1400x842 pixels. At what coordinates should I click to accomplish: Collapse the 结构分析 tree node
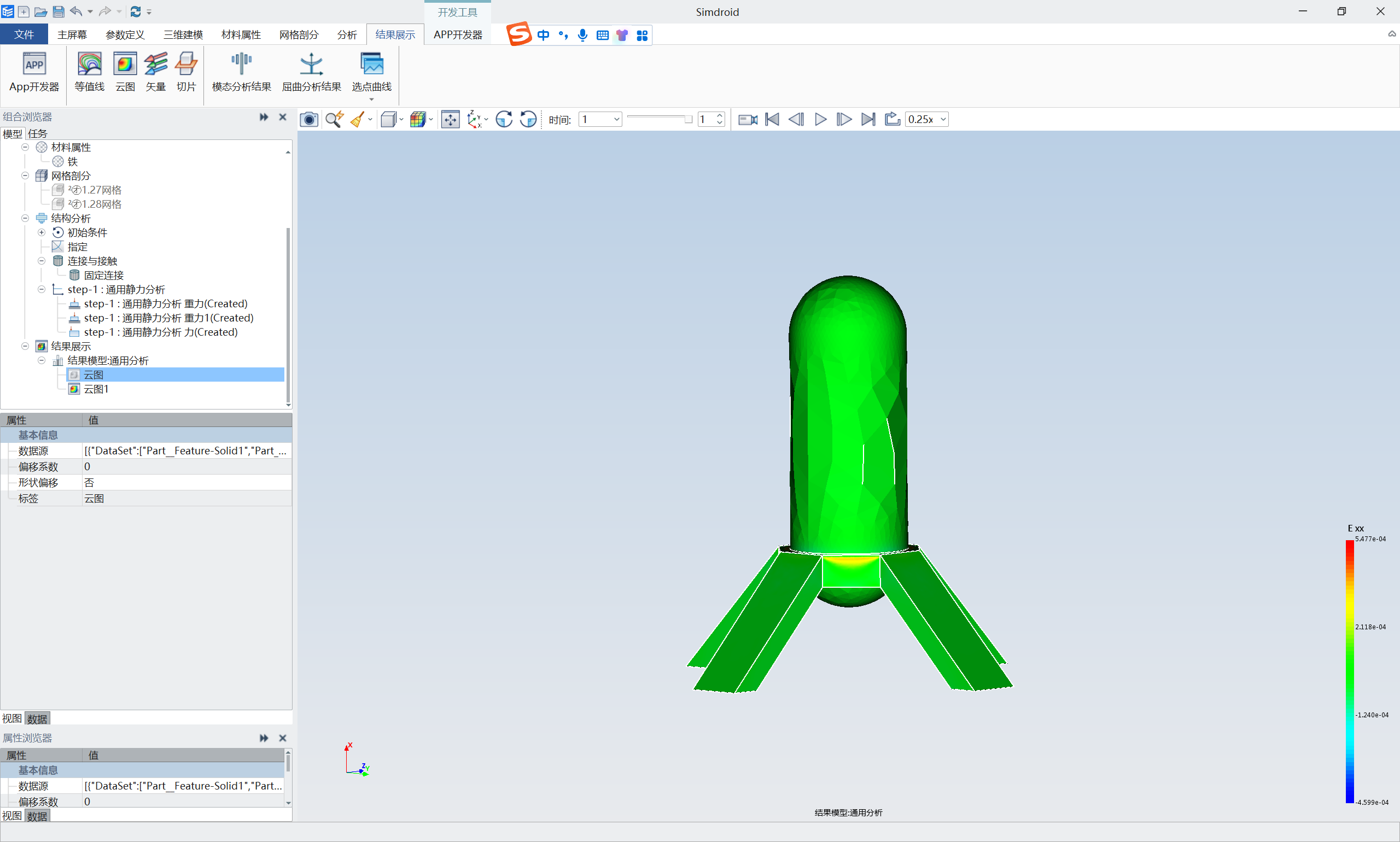(25, 218)
